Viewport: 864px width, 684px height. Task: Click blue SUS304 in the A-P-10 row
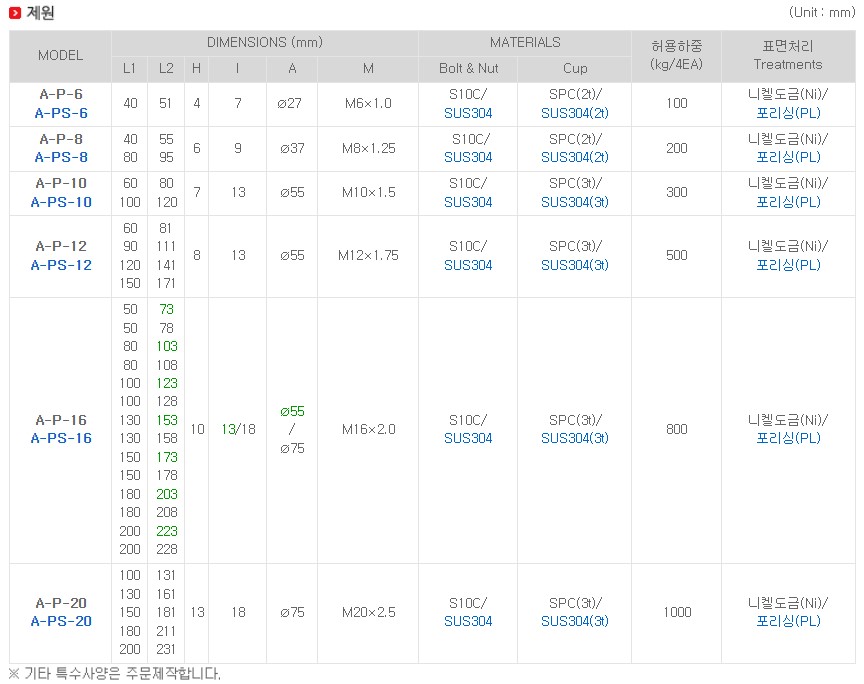(468, 202)
